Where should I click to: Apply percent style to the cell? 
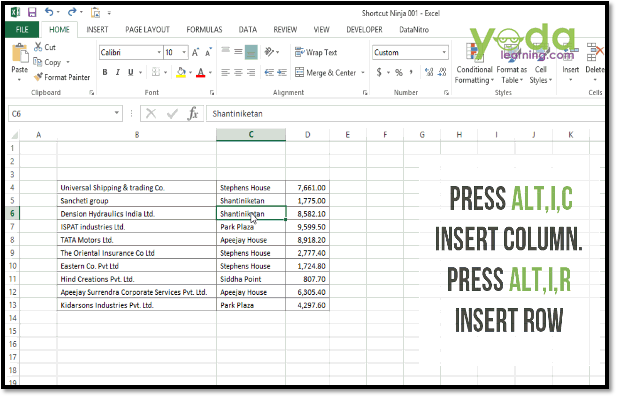[x=399, y=72]
